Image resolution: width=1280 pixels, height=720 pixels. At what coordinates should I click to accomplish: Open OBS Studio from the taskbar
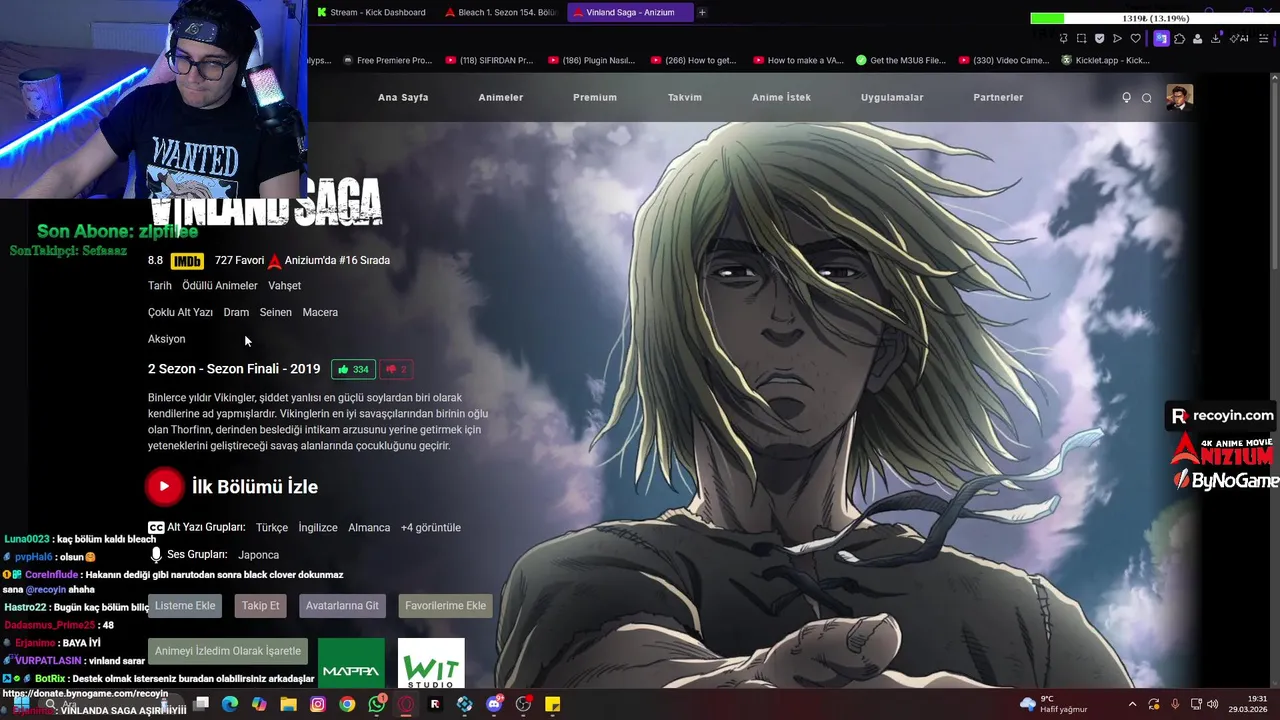click(x=523, y=704)
